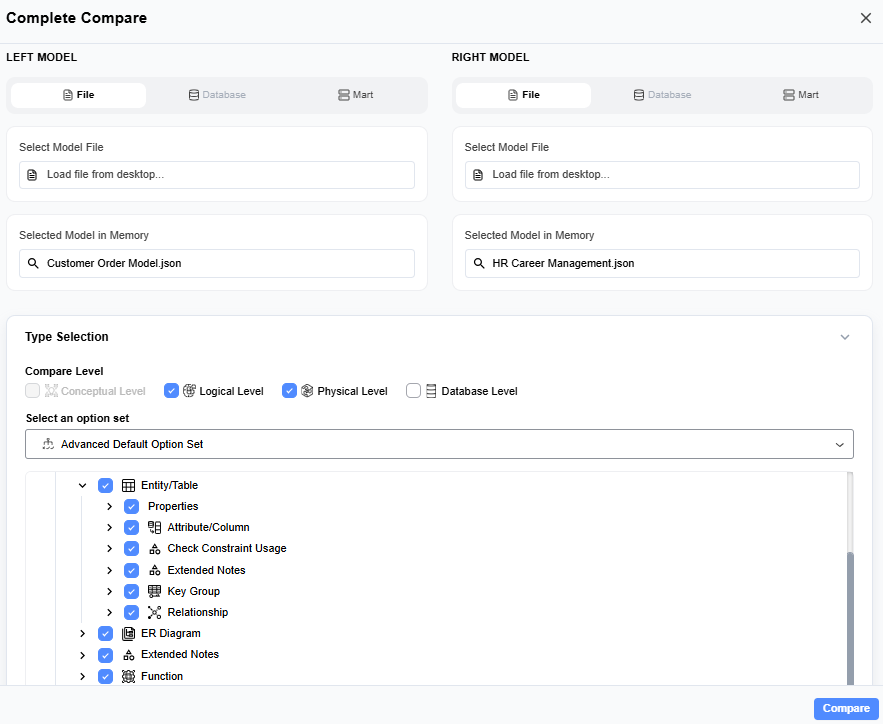Select the File tab in Left Model
Image resolution: width=883 pixels, height=724 pixels.
[78, 95]
